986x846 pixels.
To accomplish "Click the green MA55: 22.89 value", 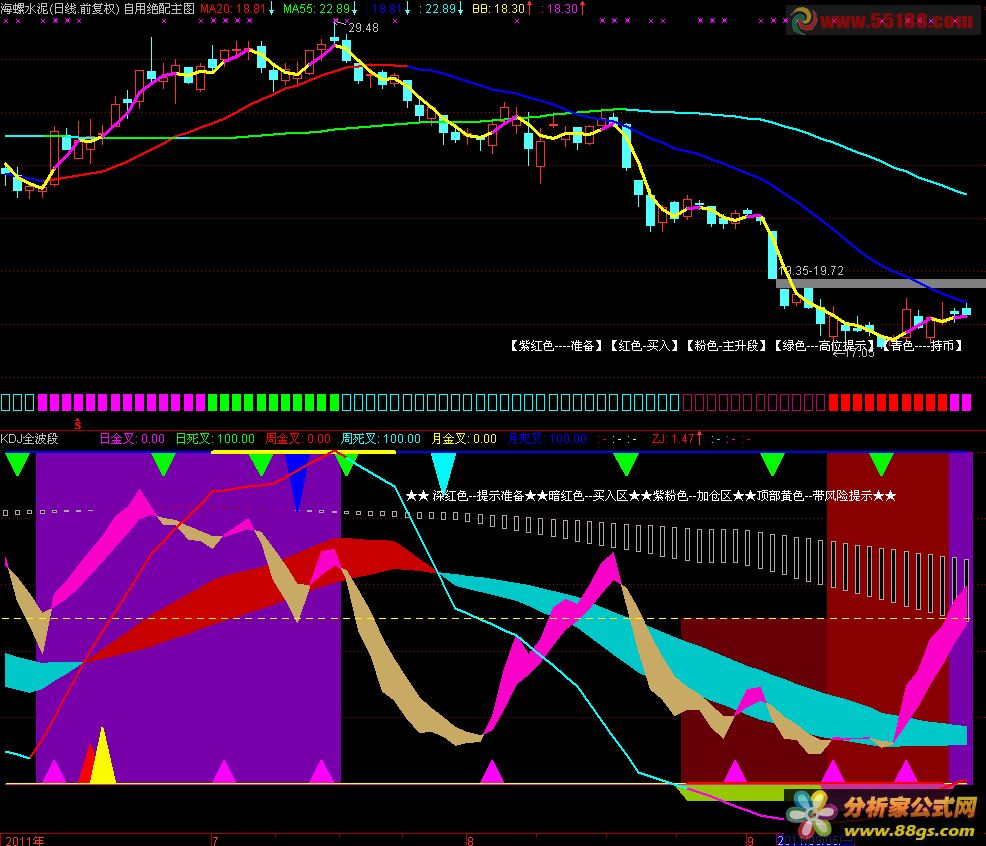I will tap(316, 9).
